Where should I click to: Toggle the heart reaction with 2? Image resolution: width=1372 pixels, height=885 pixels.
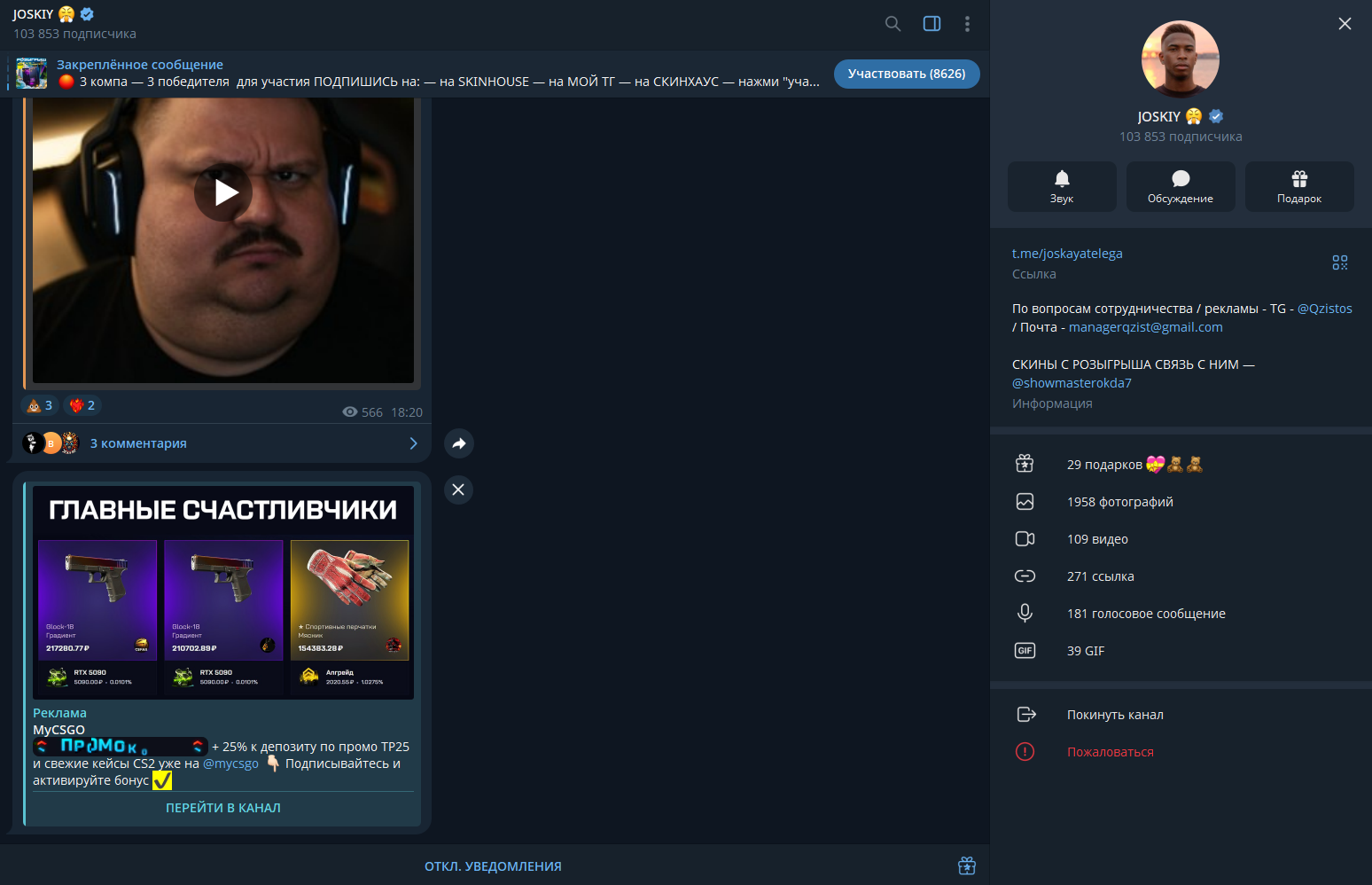click(x=82, y=405)
